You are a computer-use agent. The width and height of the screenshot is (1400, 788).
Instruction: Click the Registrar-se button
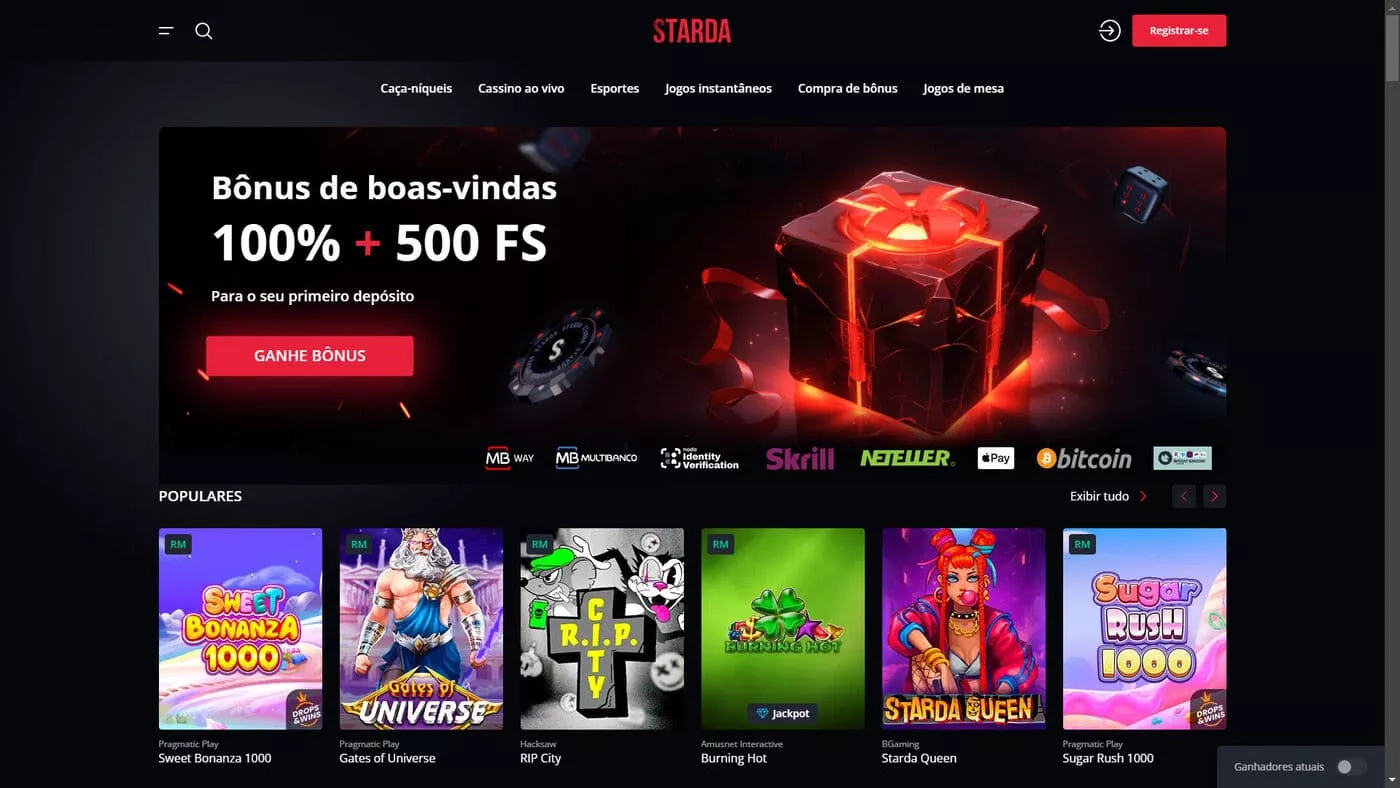pos(1179,31)
